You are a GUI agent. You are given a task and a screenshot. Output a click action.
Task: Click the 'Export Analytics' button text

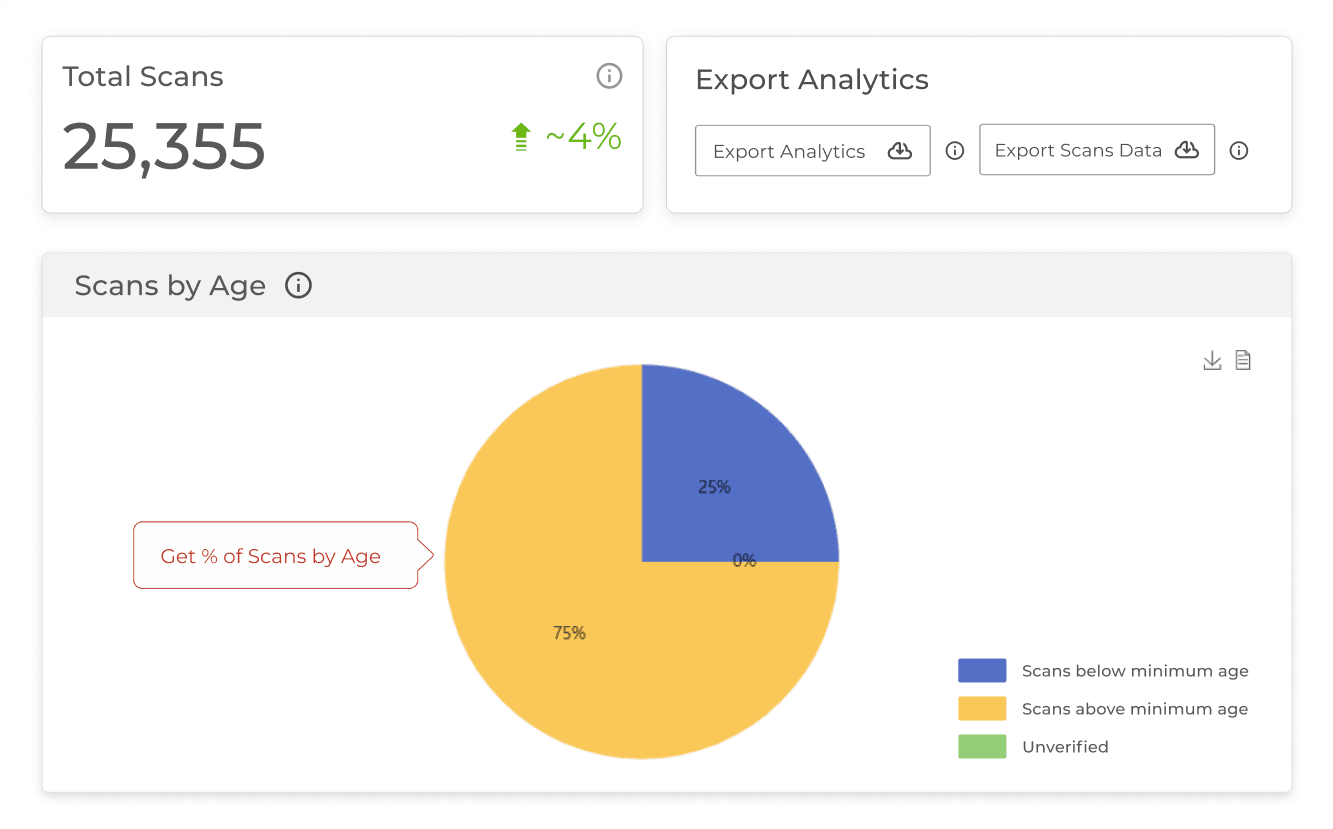[x=789, y=152]
